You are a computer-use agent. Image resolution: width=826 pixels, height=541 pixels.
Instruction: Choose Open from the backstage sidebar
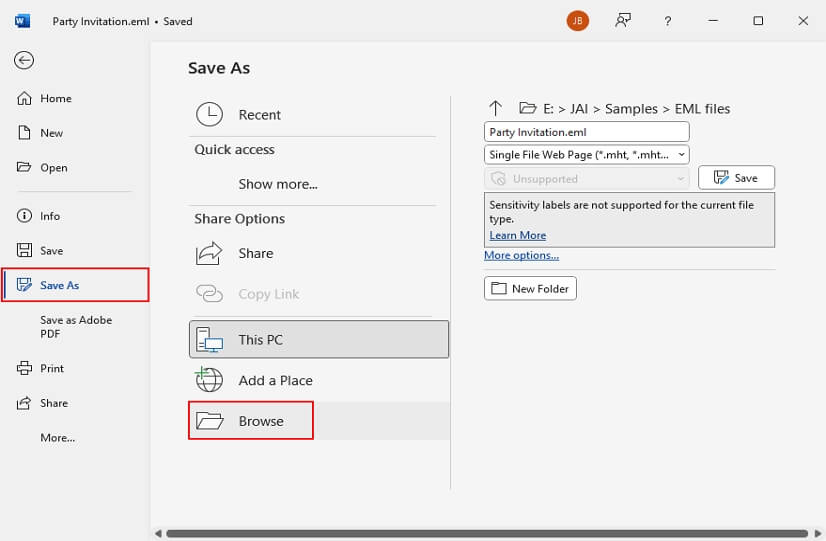(x=53, y=167)
